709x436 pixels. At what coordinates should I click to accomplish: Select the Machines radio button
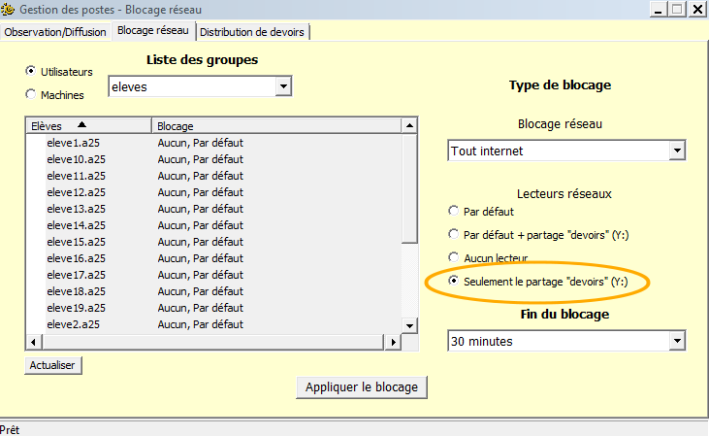click(x=30, y=94)
